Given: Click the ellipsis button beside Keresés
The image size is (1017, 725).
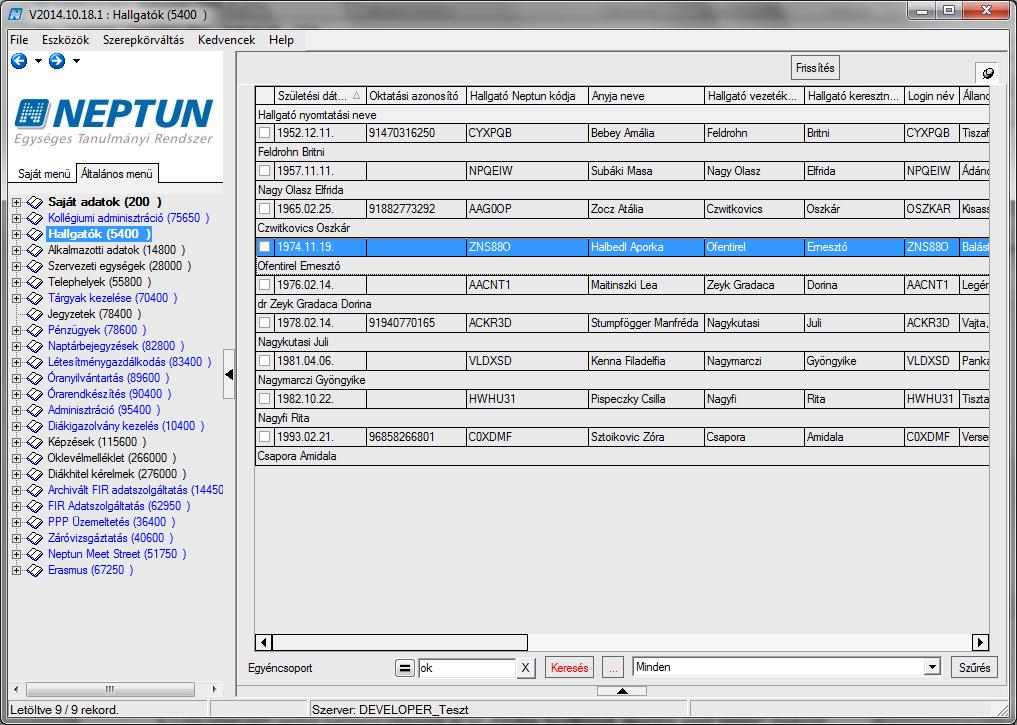Looking at the screenshot, I should pyautogui.click(x=613, y=668).
